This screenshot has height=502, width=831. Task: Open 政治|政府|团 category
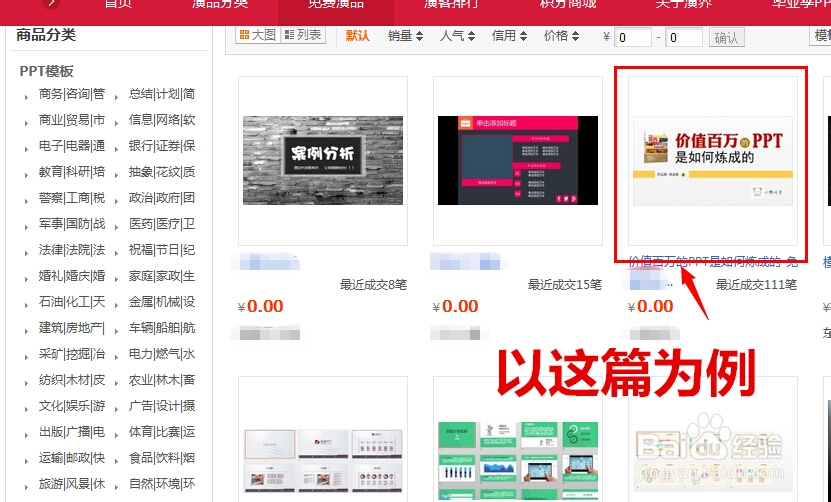[x=162, y=198]
